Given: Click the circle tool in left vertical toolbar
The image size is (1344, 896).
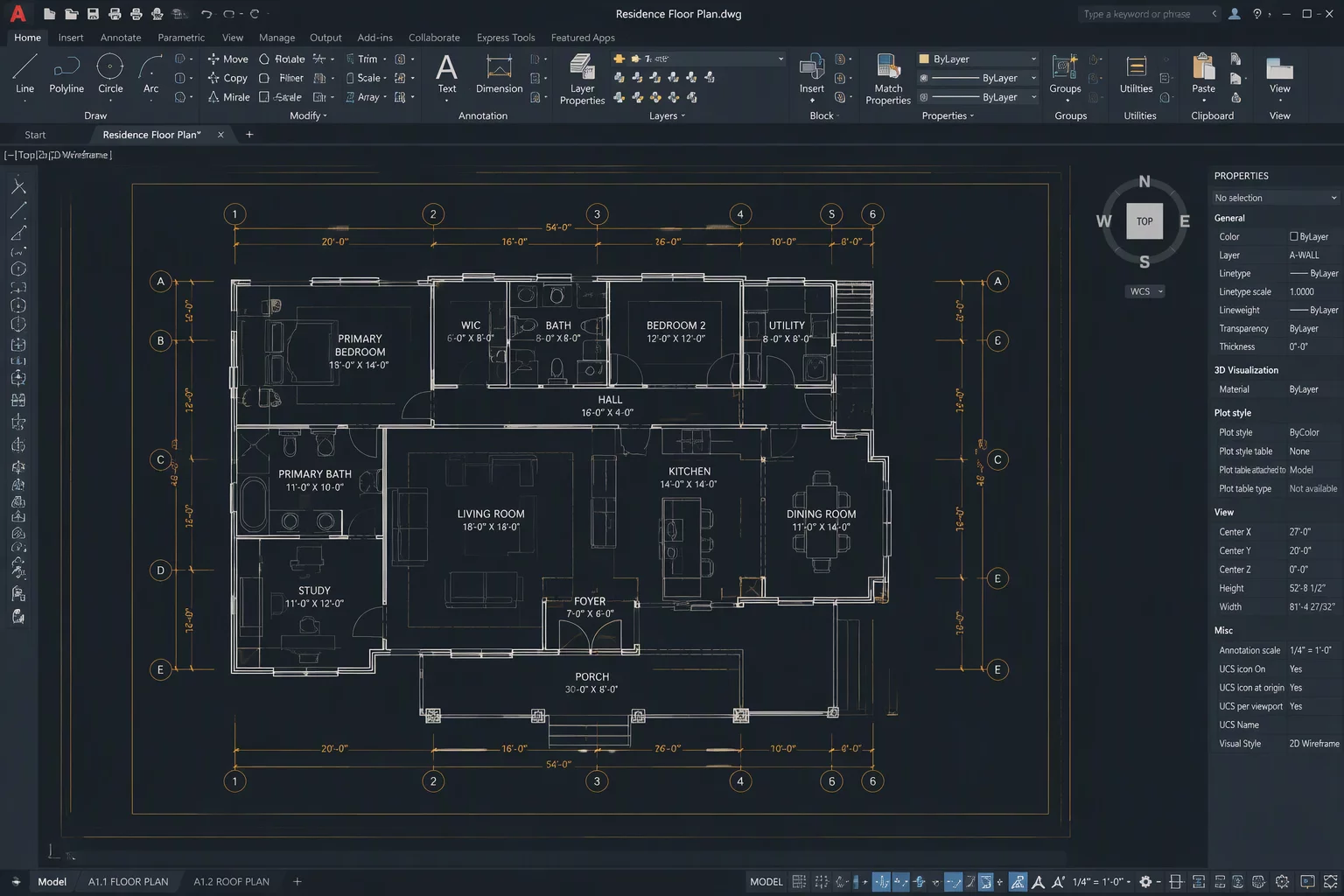Looking at the screenshot, I should (18, 269).
